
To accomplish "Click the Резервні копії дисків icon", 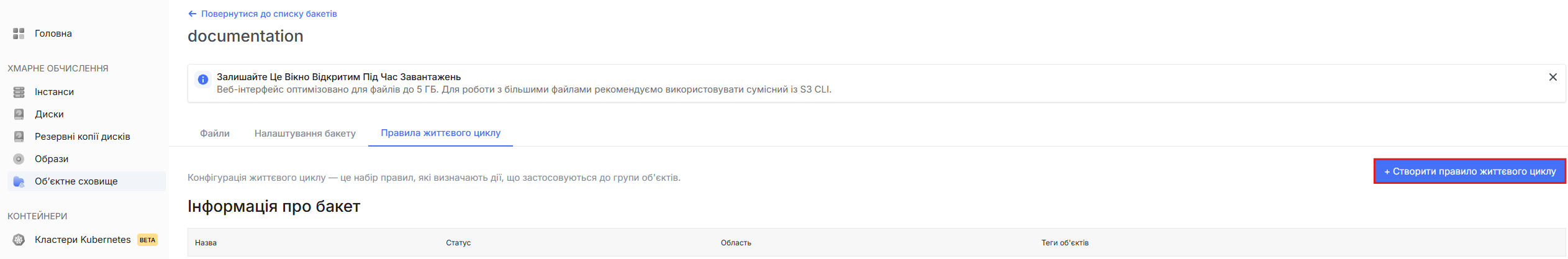I will click(19, 137).
